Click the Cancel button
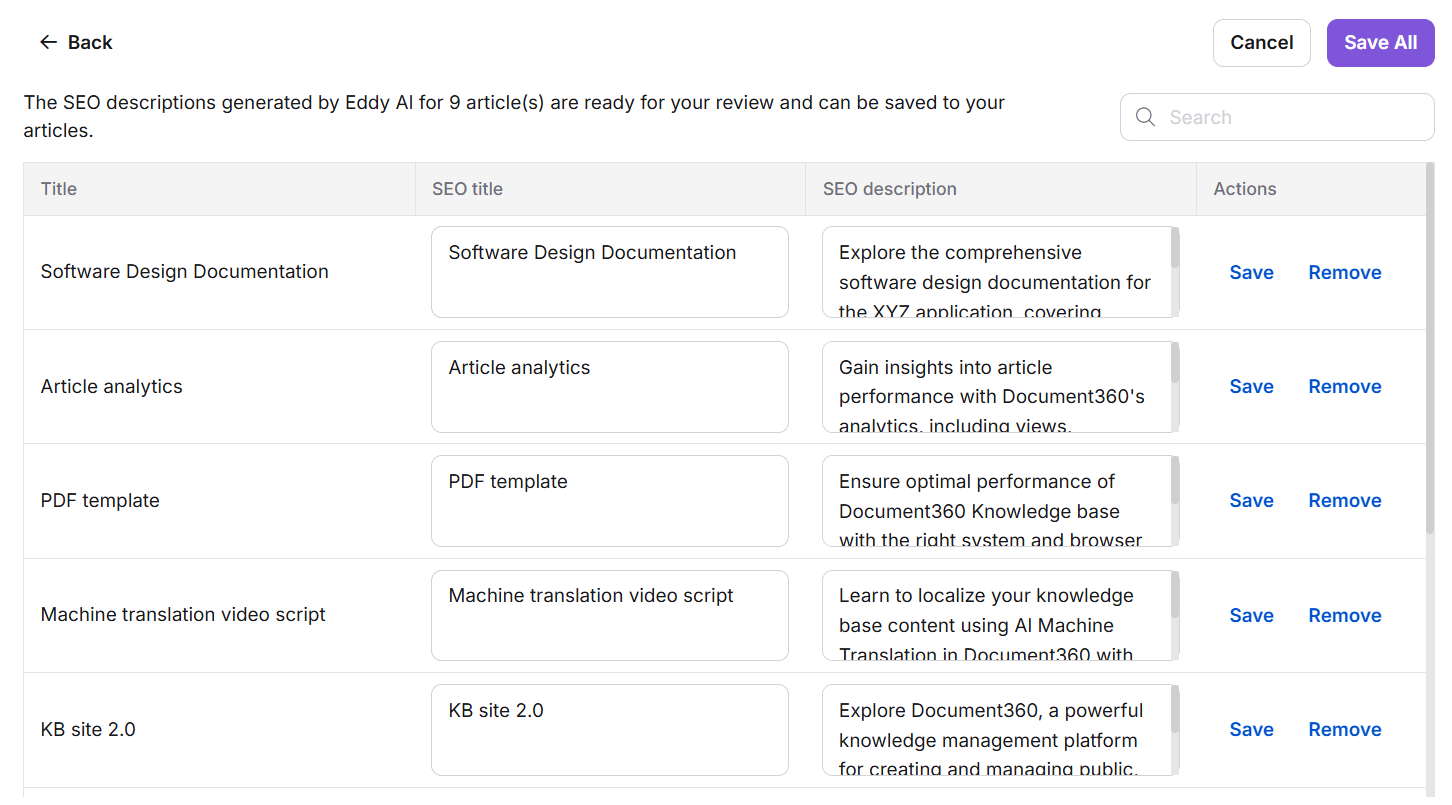The width and height of the screenshot is (1452, 805). point(1261,42)
